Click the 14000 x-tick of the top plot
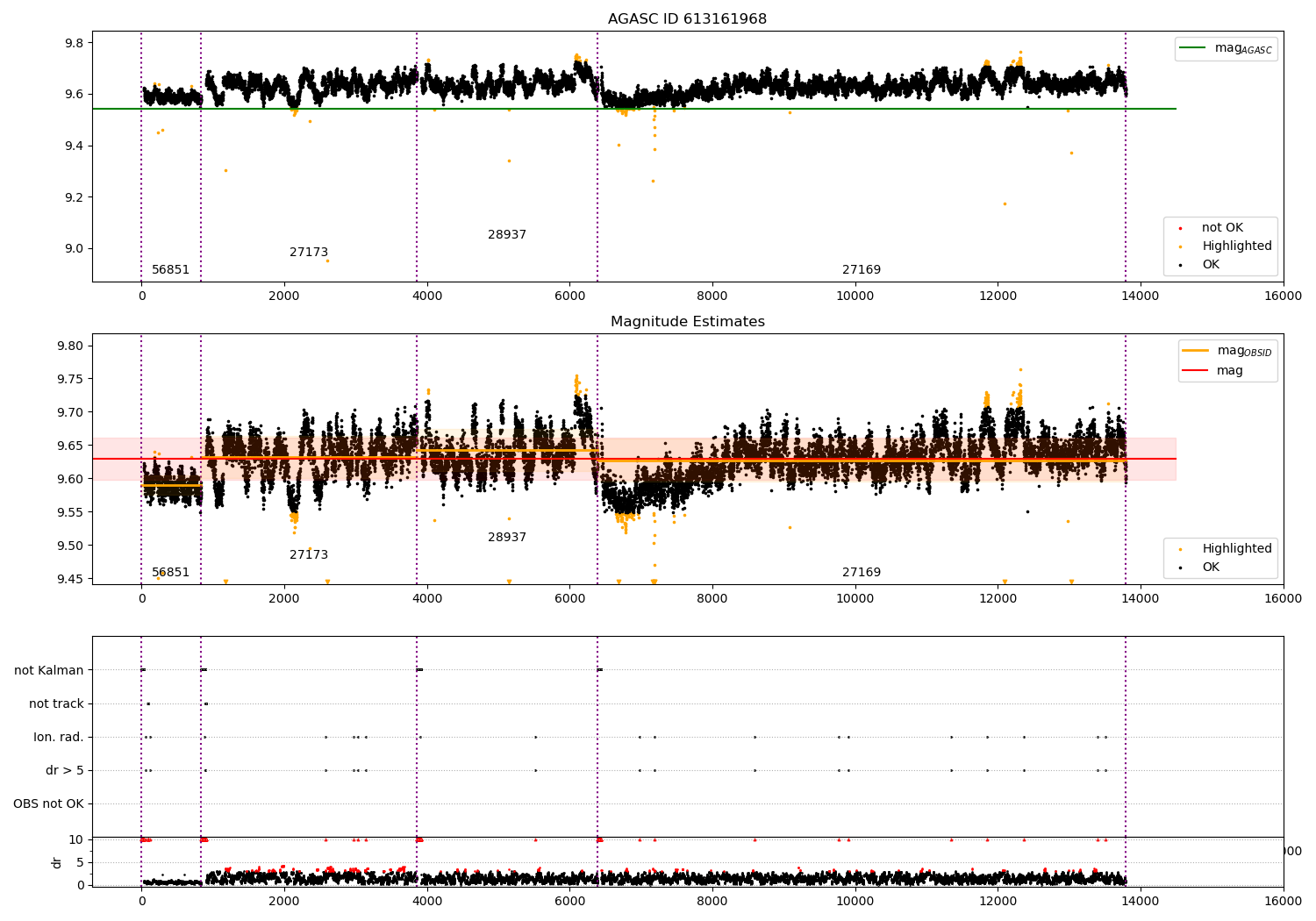This screenshot has width=1316, height=921. pos(1141,296)
